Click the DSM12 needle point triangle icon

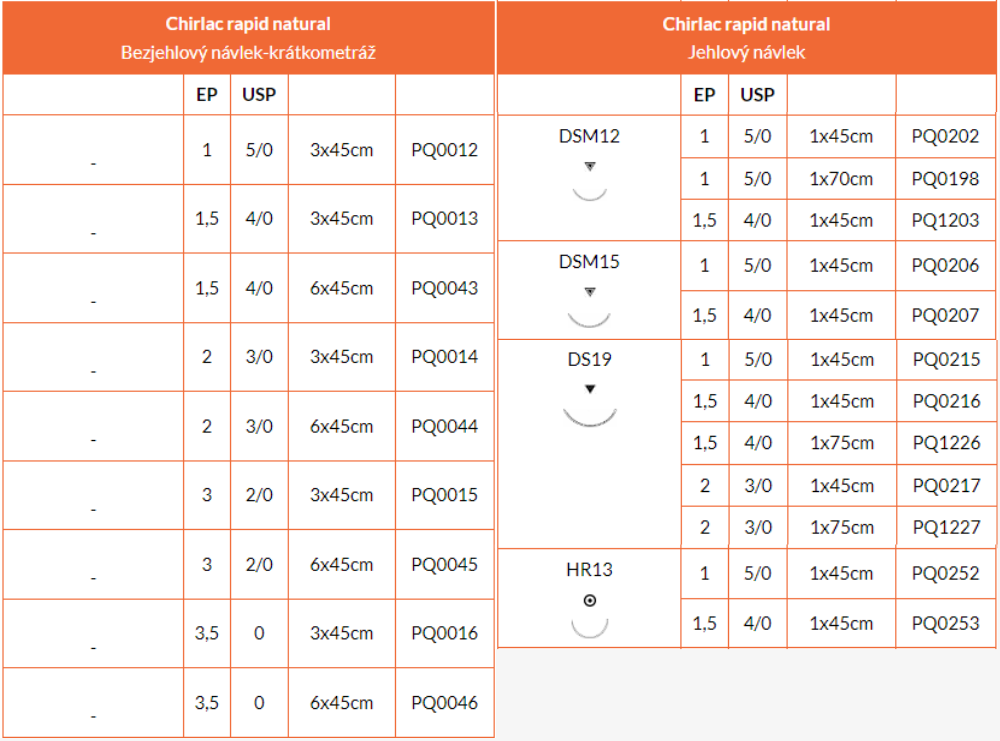click(590, 166)
